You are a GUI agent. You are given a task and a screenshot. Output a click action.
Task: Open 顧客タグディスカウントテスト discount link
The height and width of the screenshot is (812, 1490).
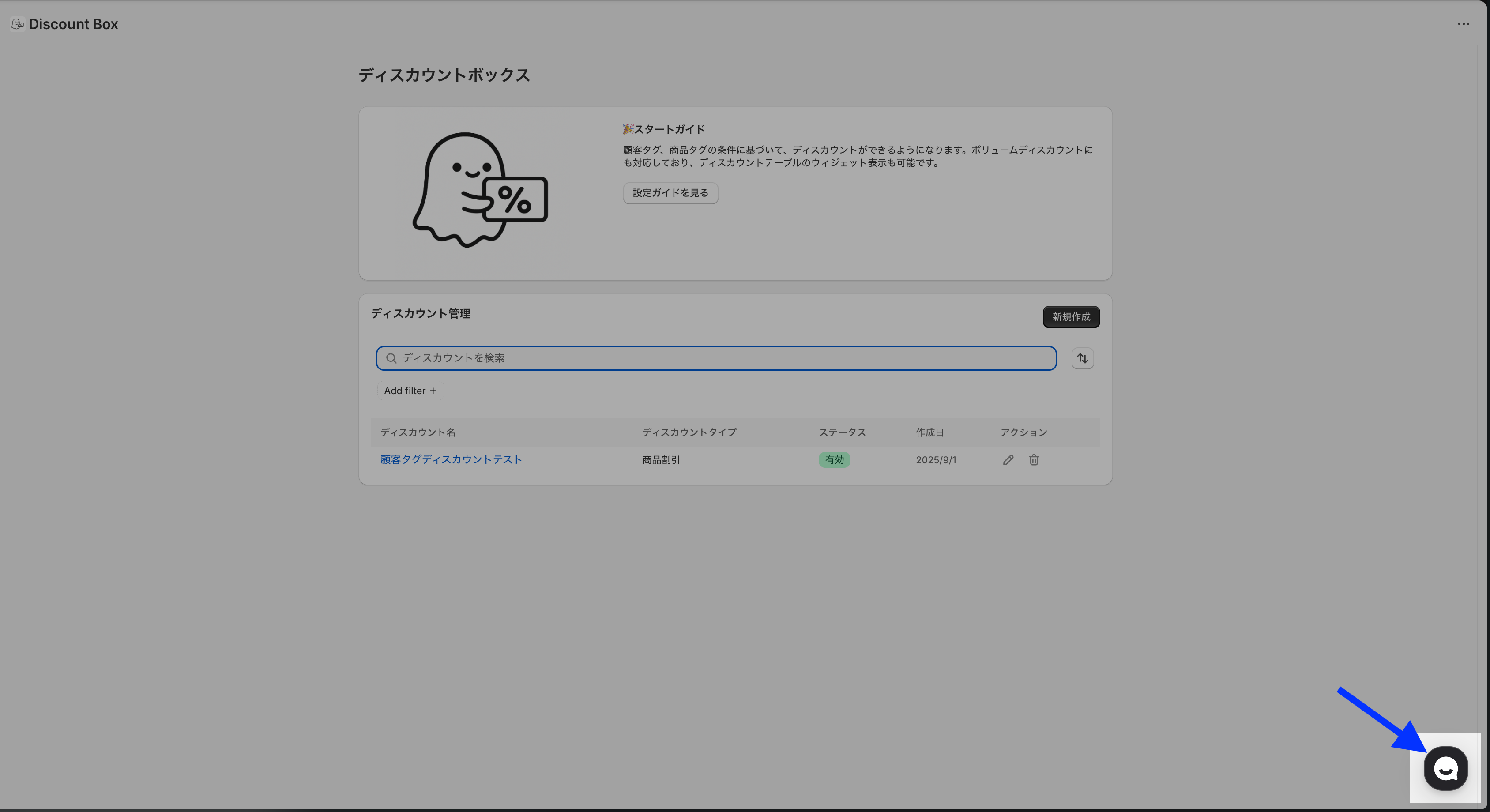[451, 459]
